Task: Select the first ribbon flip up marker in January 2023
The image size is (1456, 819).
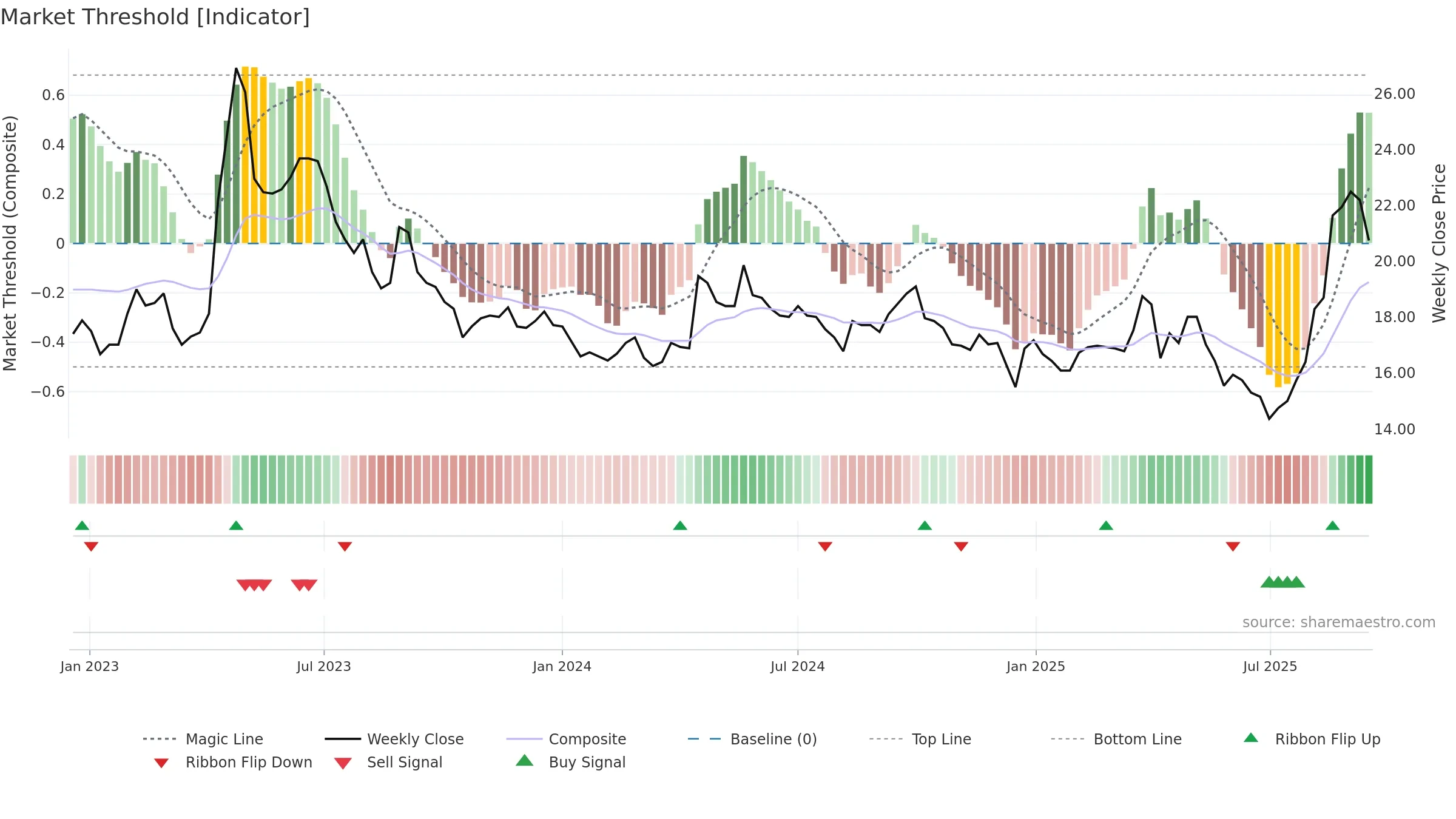Action: click(83, 525)
